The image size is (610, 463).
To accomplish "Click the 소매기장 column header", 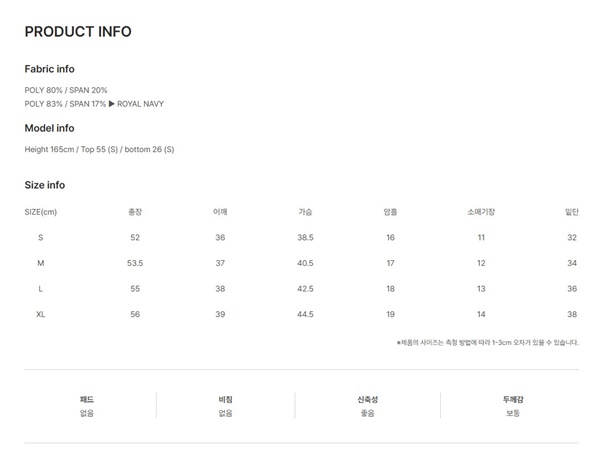I will [x=481, y=211].
